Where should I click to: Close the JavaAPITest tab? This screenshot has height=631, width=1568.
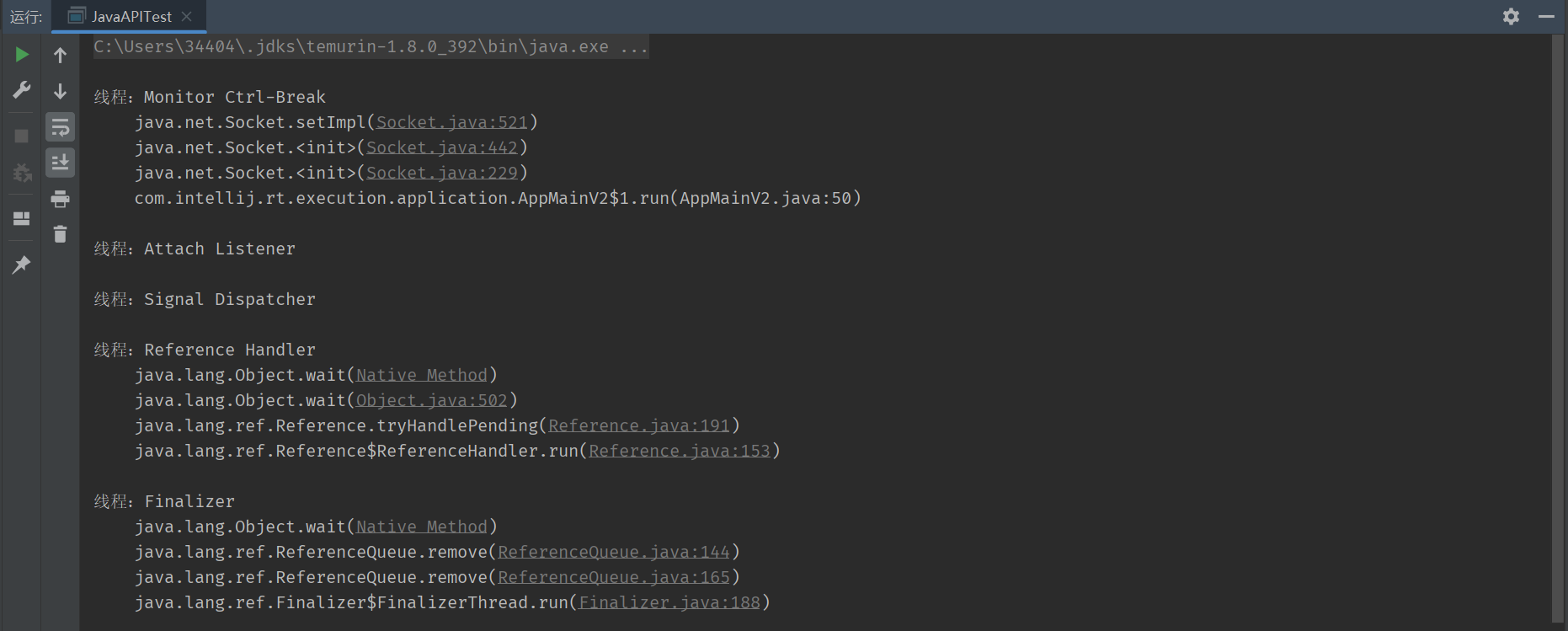point(187,16)
